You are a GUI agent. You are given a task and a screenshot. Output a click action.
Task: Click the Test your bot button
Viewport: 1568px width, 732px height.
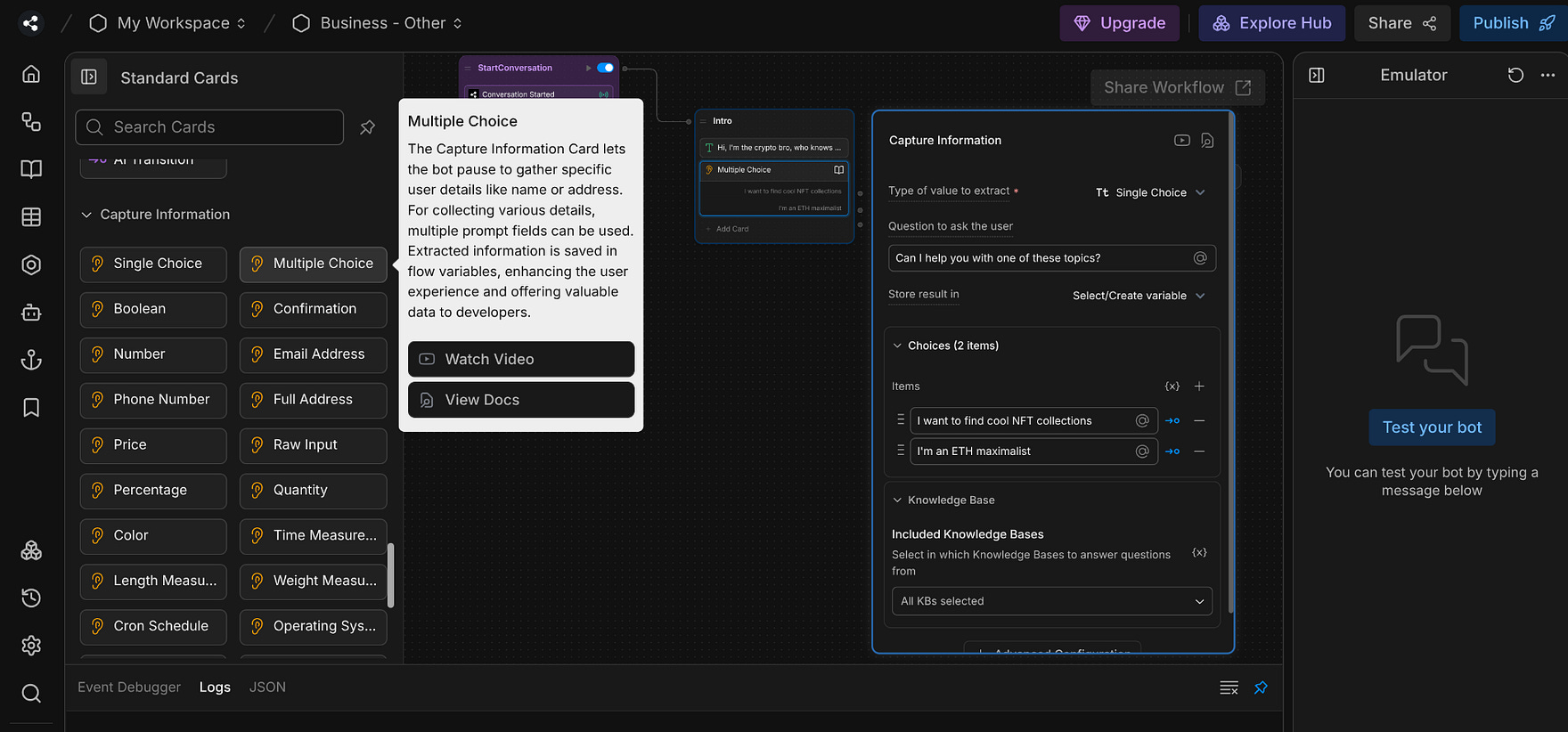tap(1432, 427)
